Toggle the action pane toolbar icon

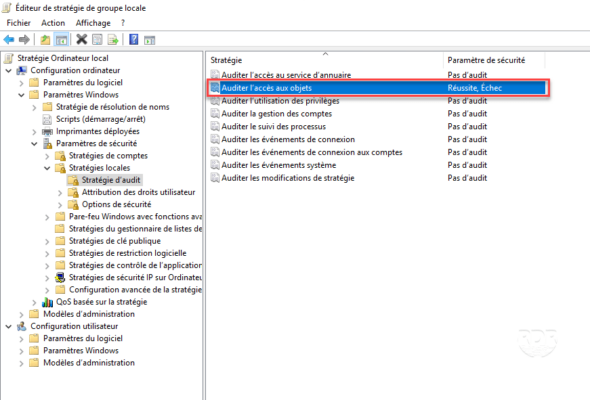pyautogui.click(x=149, y=40)
